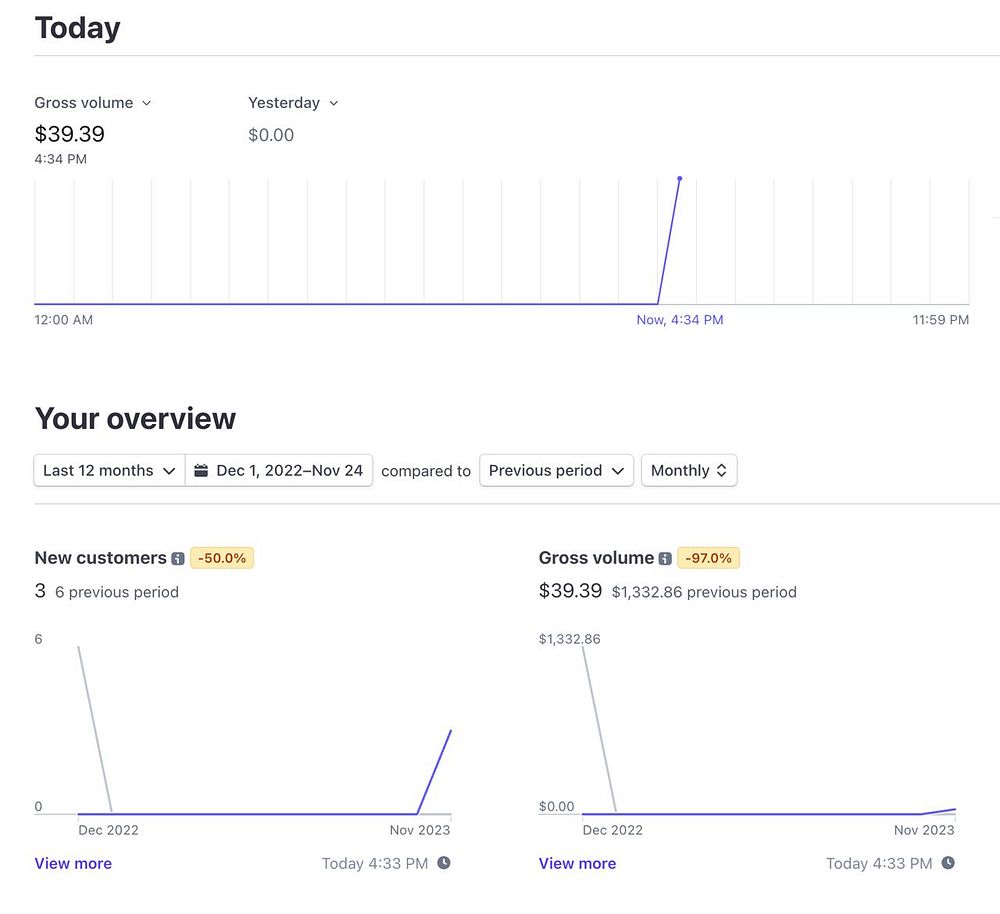Click the clock icon under New customers chart
This screenshot has height=914, width=1000.
coord(444,863)
